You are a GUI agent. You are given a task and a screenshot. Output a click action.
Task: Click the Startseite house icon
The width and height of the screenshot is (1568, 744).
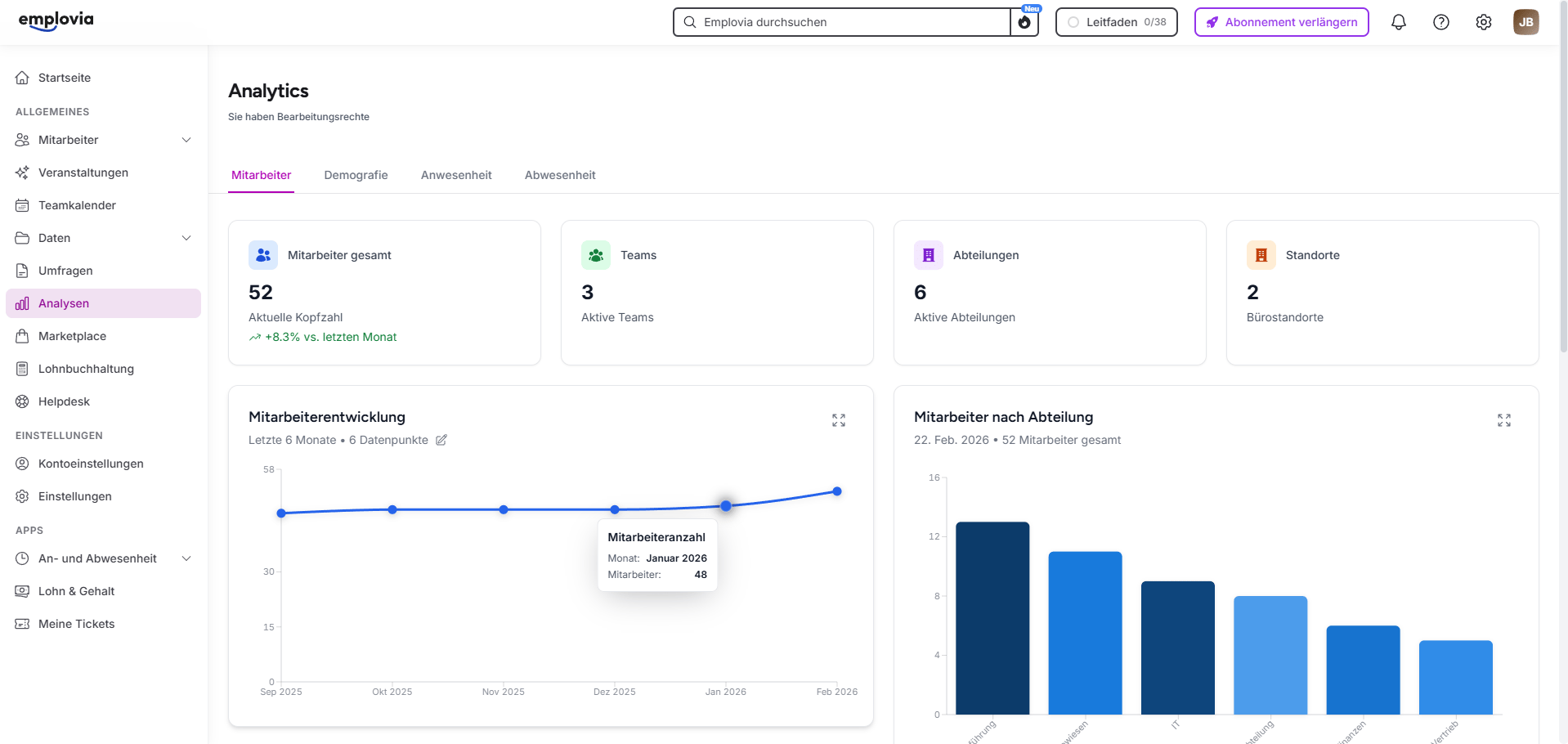(x=22, y=78)
